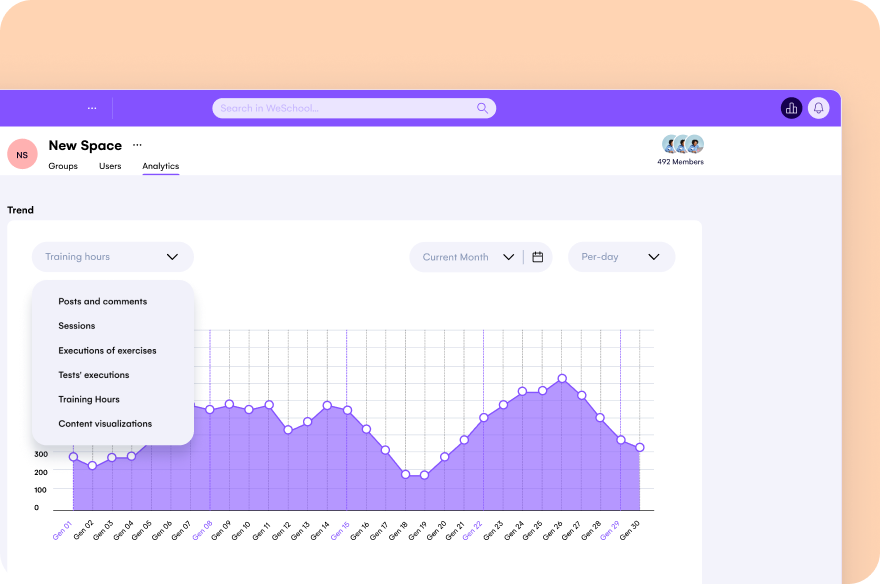Open the analytics bar chart icon
The width and height of the screenshot is (880, 584).
(791, 108)
